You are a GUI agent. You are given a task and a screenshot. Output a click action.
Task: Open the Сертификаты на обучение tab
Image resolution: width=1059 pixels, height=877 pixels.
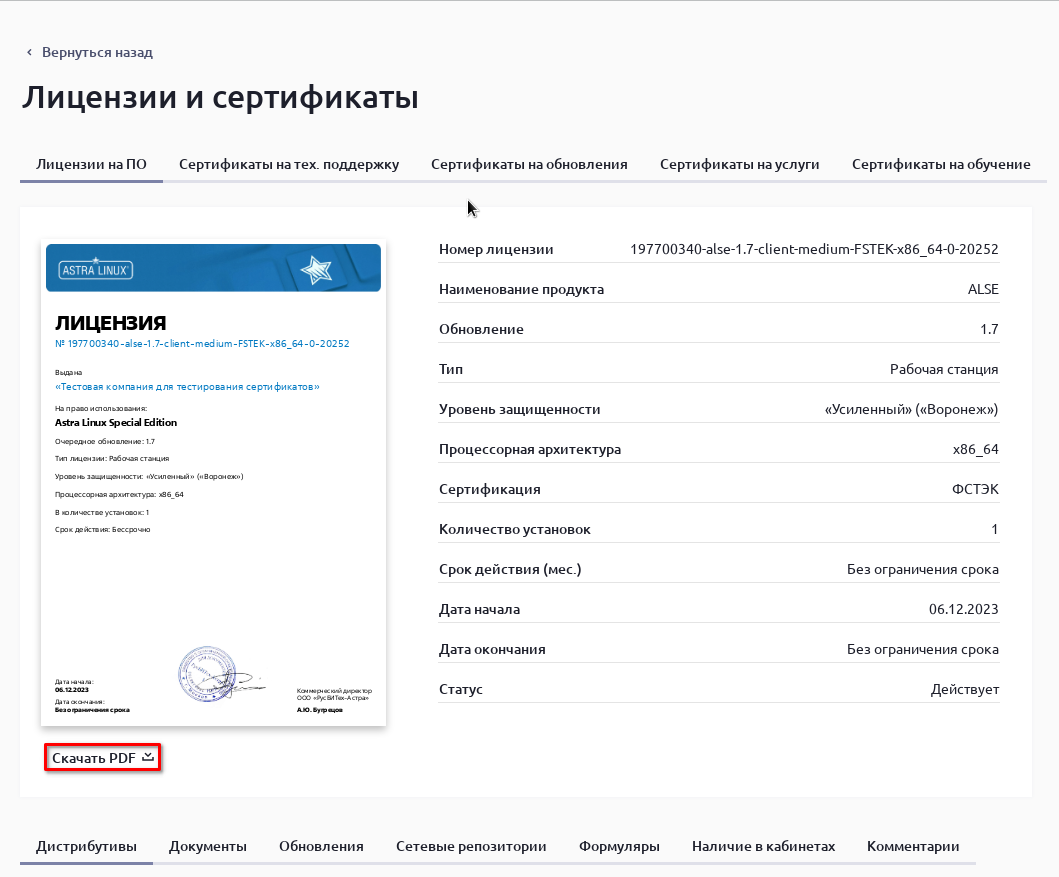pos(941,164)
